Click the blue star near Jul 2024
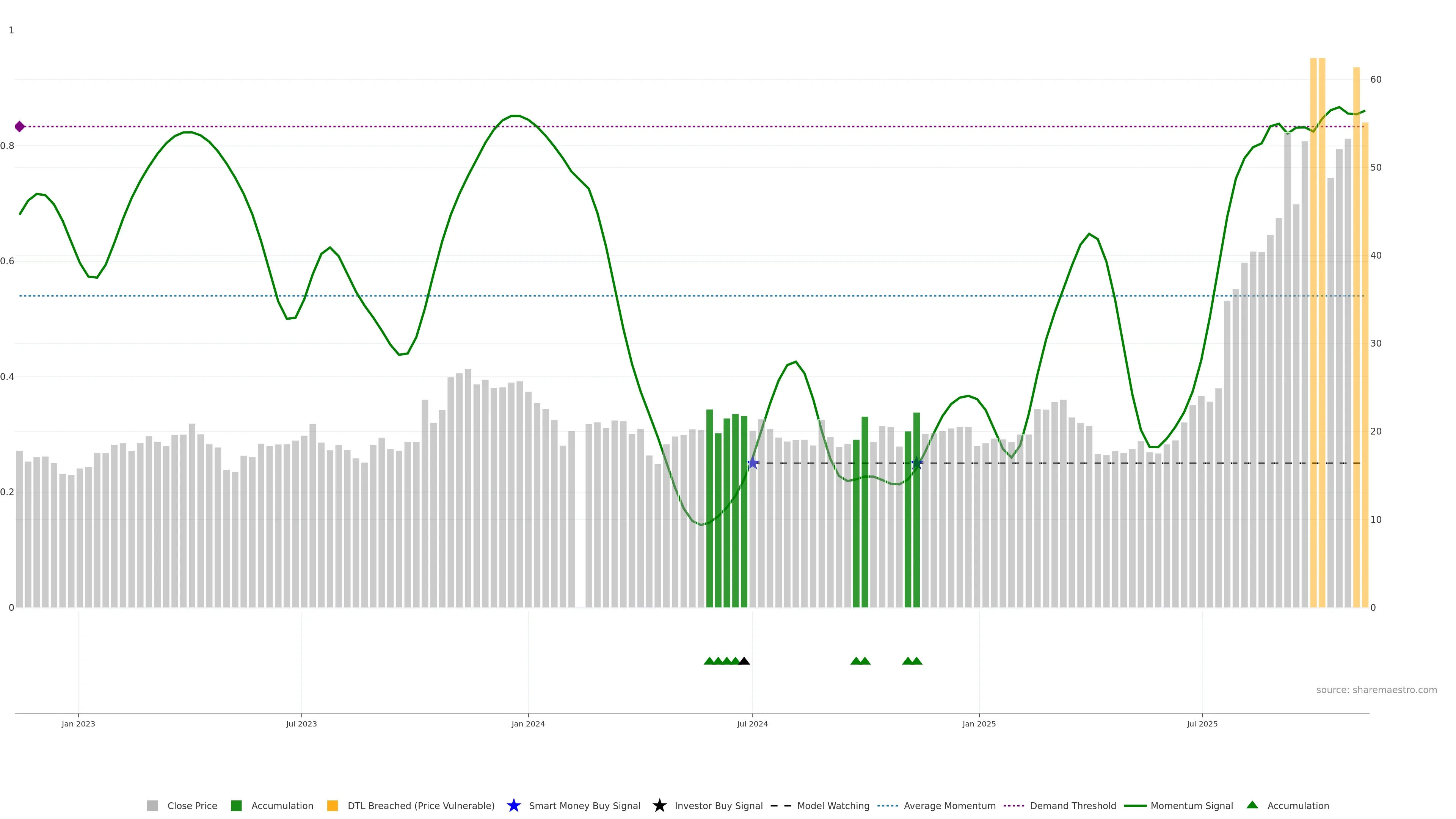 tap(752, 463)
